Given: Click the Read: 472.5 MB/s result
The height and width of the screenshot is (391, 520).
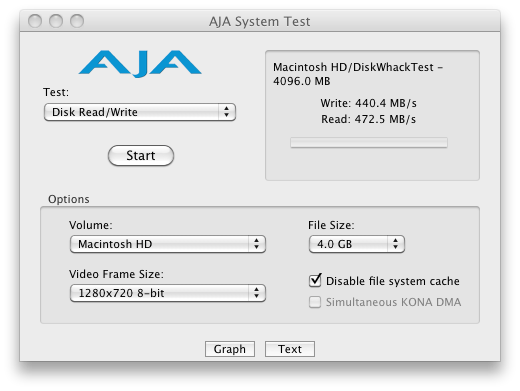Looking at the screenshot, I should (x=368, y=119).
